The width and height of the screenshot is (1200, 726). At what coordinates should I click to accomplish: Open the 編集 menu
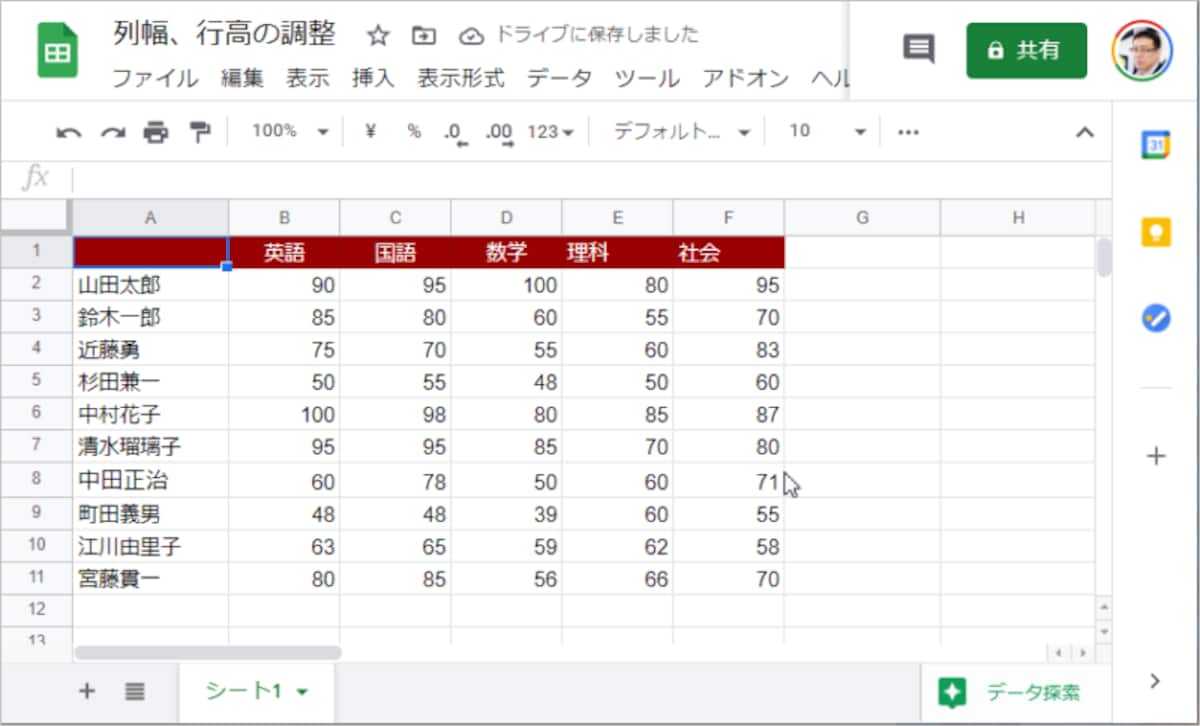coord(242,78)
